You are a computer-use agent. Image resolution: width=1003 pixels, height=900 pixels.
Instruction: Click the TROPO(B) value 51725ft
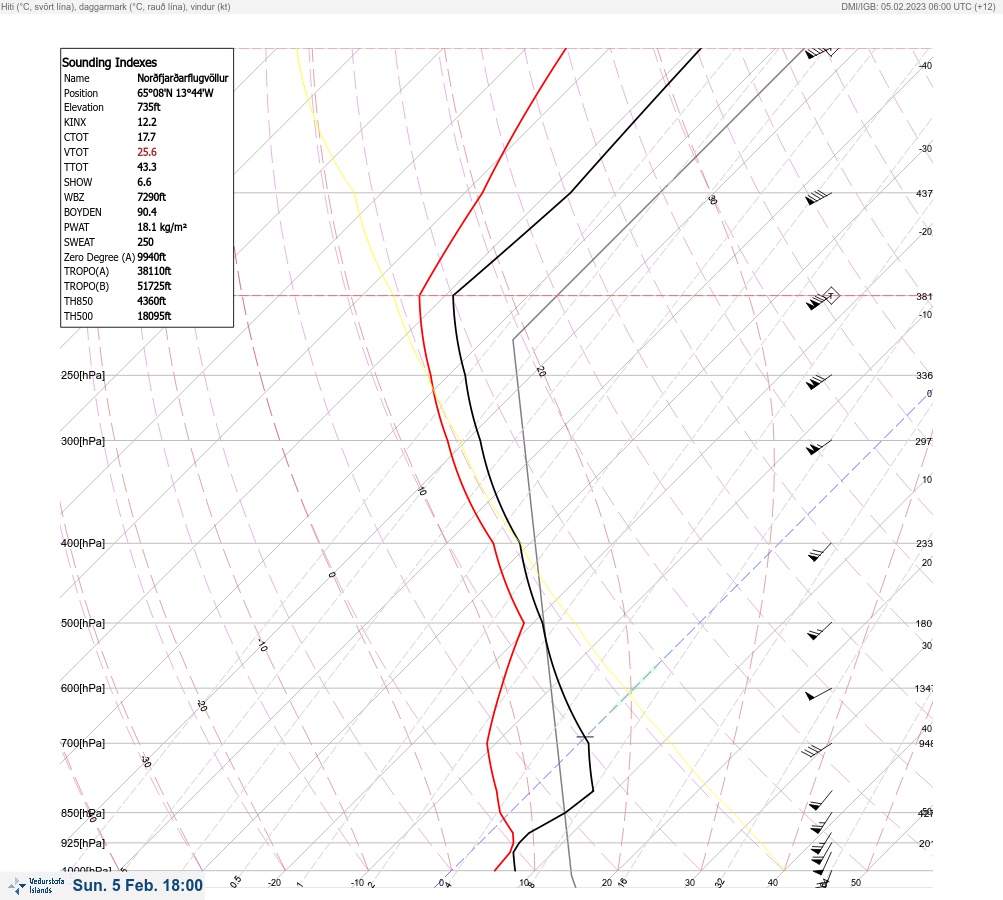154,286
